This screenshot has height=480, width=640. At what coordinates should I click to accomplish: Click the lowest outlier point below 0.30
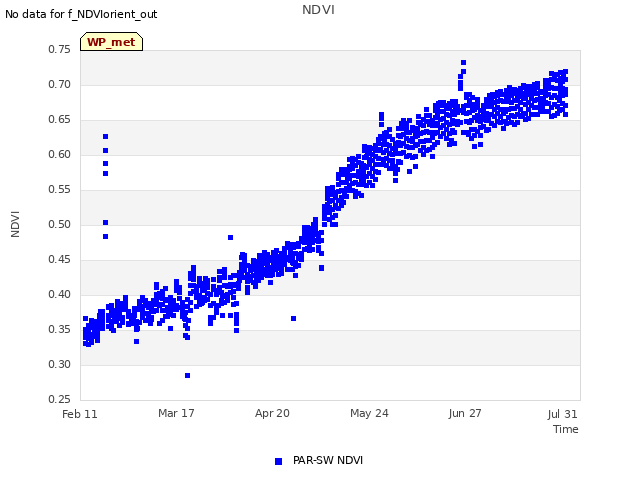187,376
